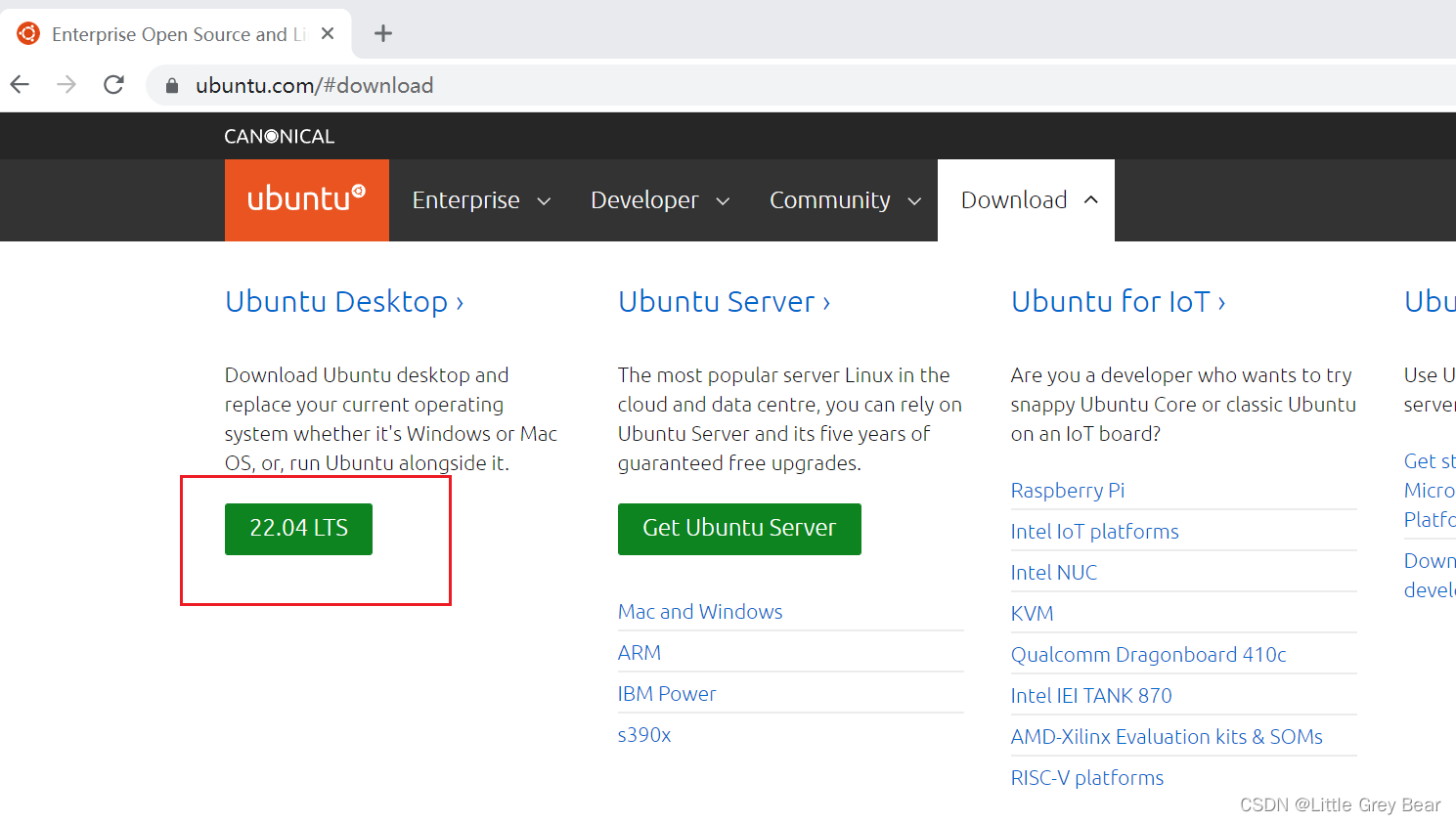The image size is (1456, 824).
Task: Open the Ubuntu Server heading link
Action: (x=724, y=301)
